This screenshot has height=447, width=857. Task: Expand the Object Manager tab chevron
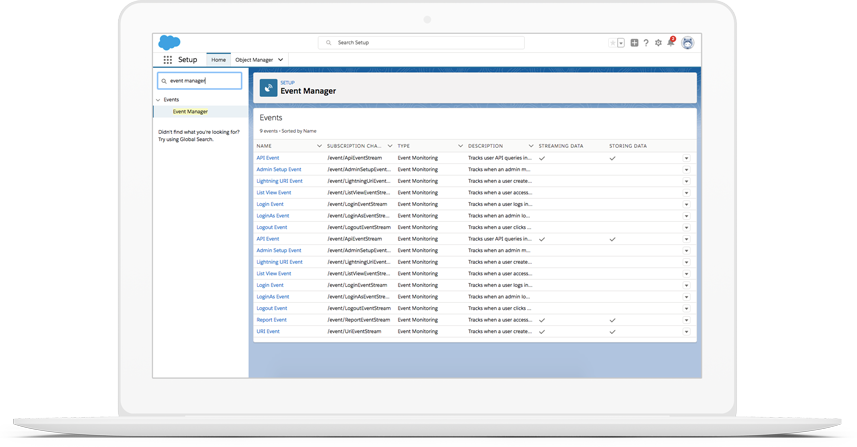(280, 60)
